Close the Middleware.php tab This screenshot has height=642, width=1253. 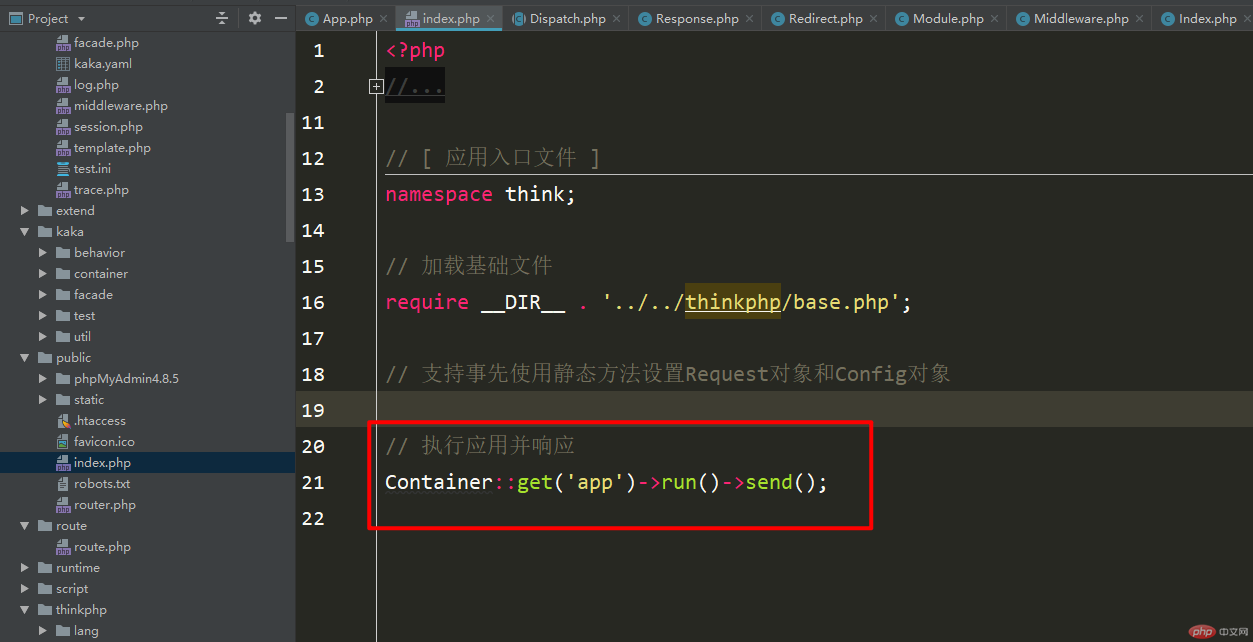[1140, 19]
